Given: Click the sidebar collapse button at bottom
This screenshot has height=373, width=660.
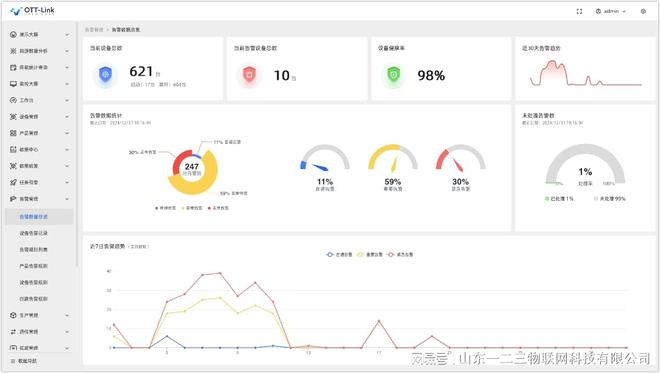Looking at the screenshot, I should (24, 361).
